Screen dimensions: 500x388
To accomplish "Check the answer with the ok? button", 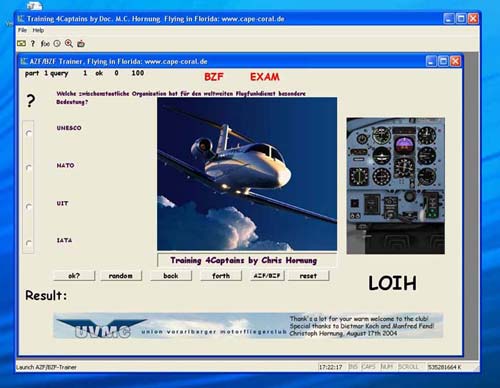I will point(74,276).
